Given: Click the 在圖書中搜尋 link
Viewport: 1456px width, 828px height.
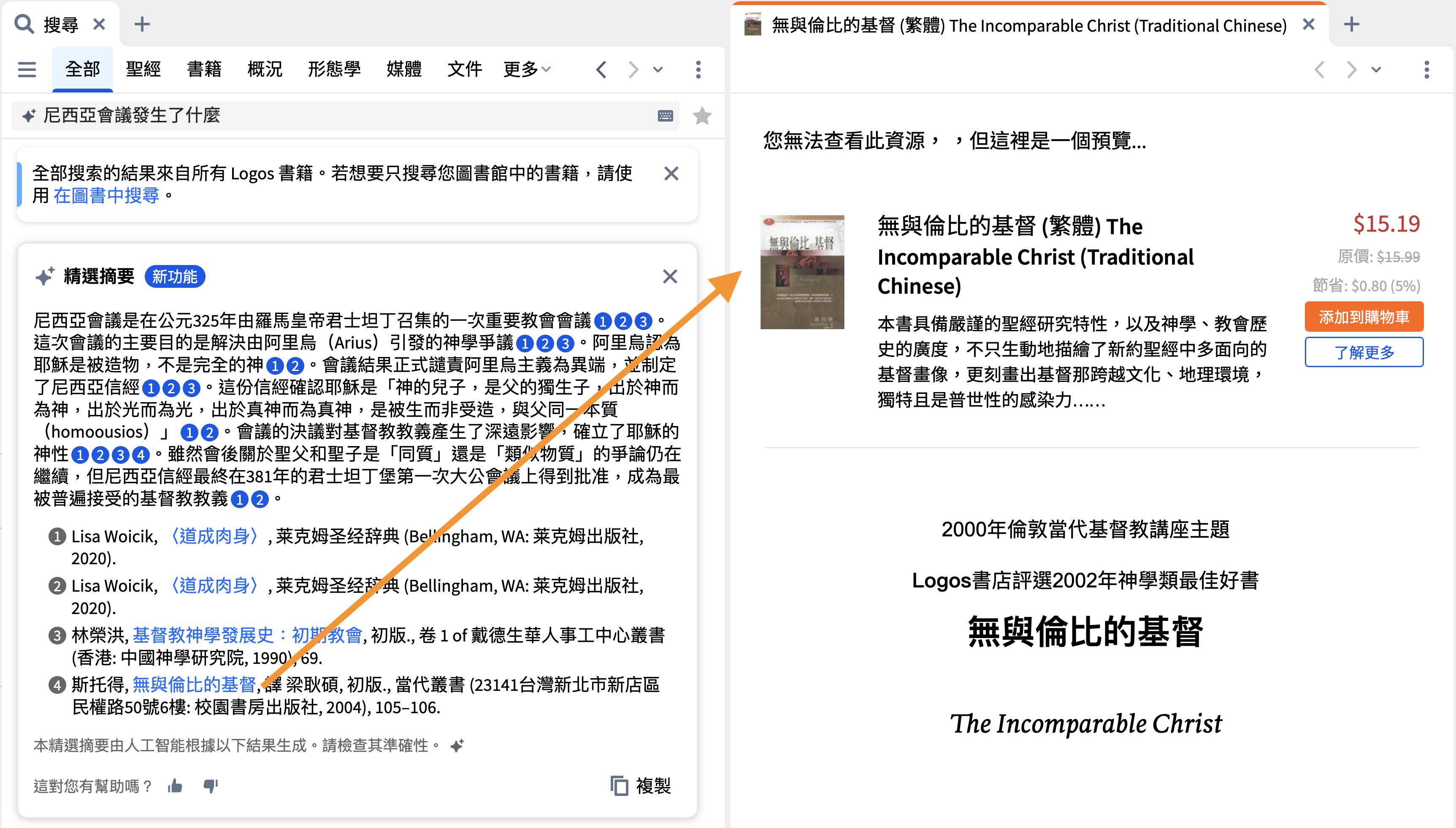Looking at the screenshot, I should click(106, 196).
